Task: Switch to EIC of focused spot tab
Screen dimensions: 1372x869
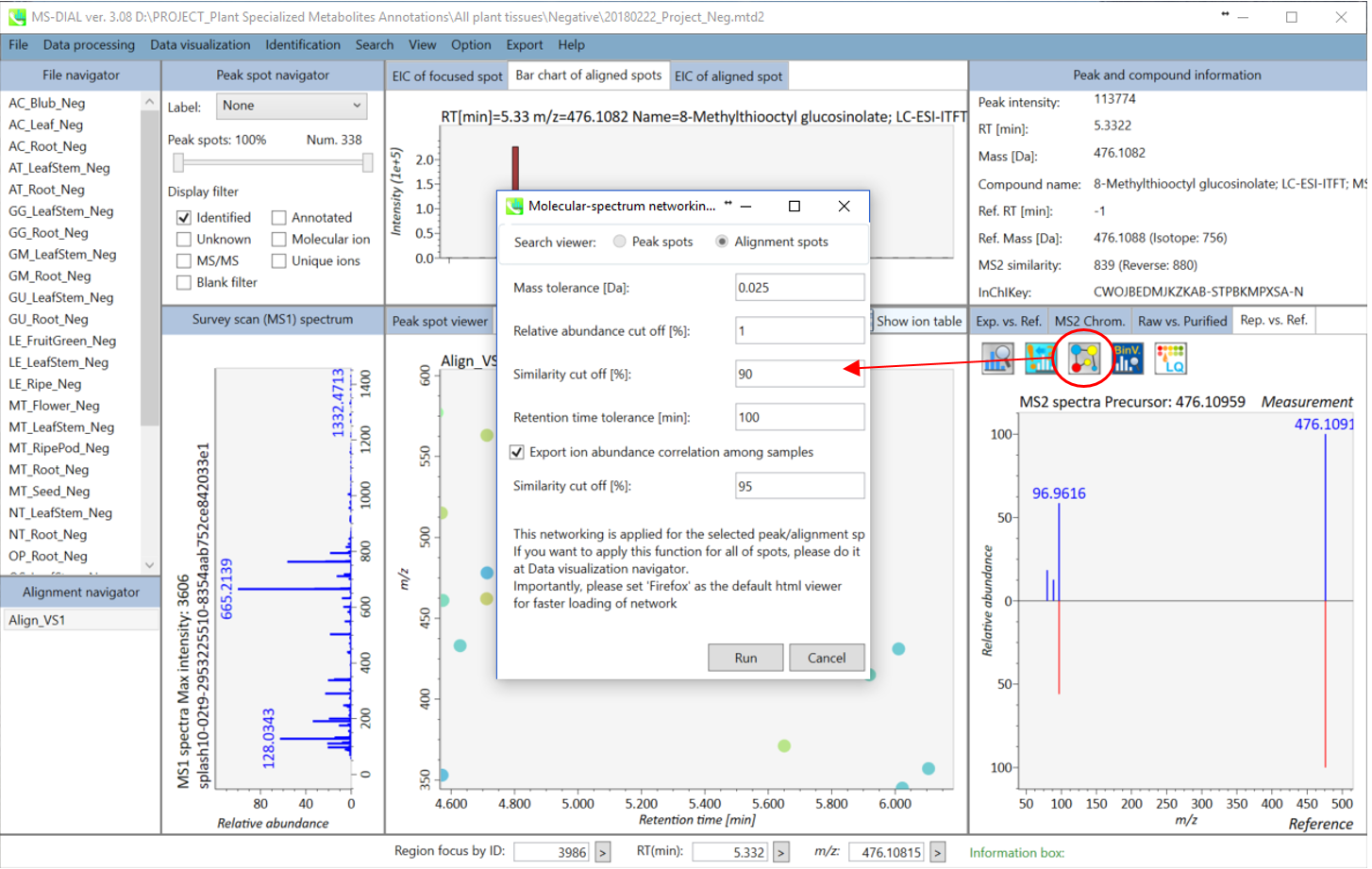Action: pyautogui.click(x=447, y=76)
